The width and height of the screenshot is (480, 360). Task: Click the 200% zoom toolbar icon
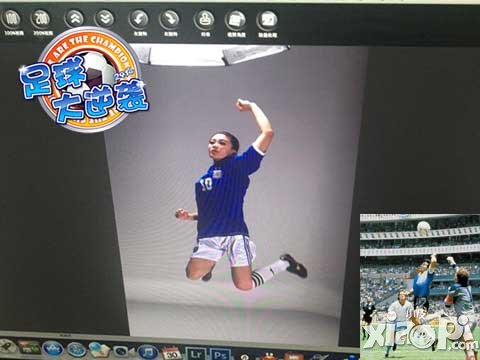[42, 19]
